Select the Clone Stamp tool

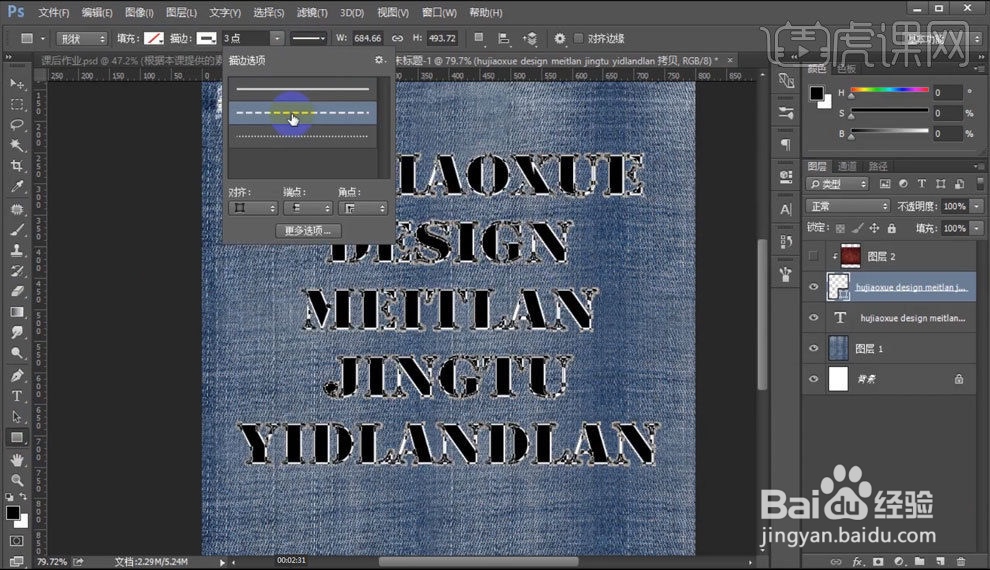[x=17, y=250]
